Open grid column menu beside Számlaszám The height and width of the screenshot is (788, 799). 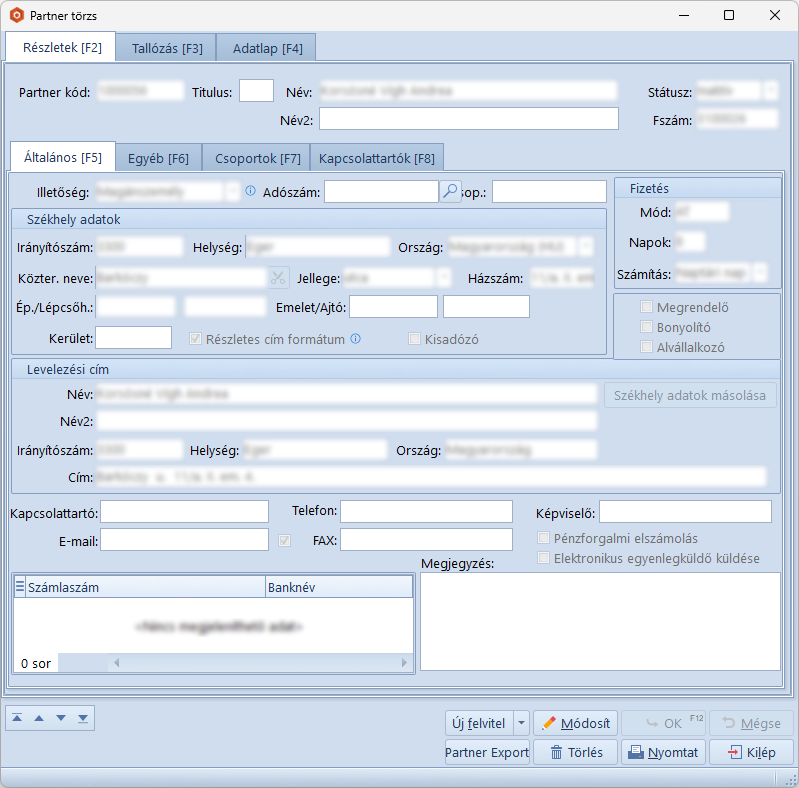click(20, 587)
